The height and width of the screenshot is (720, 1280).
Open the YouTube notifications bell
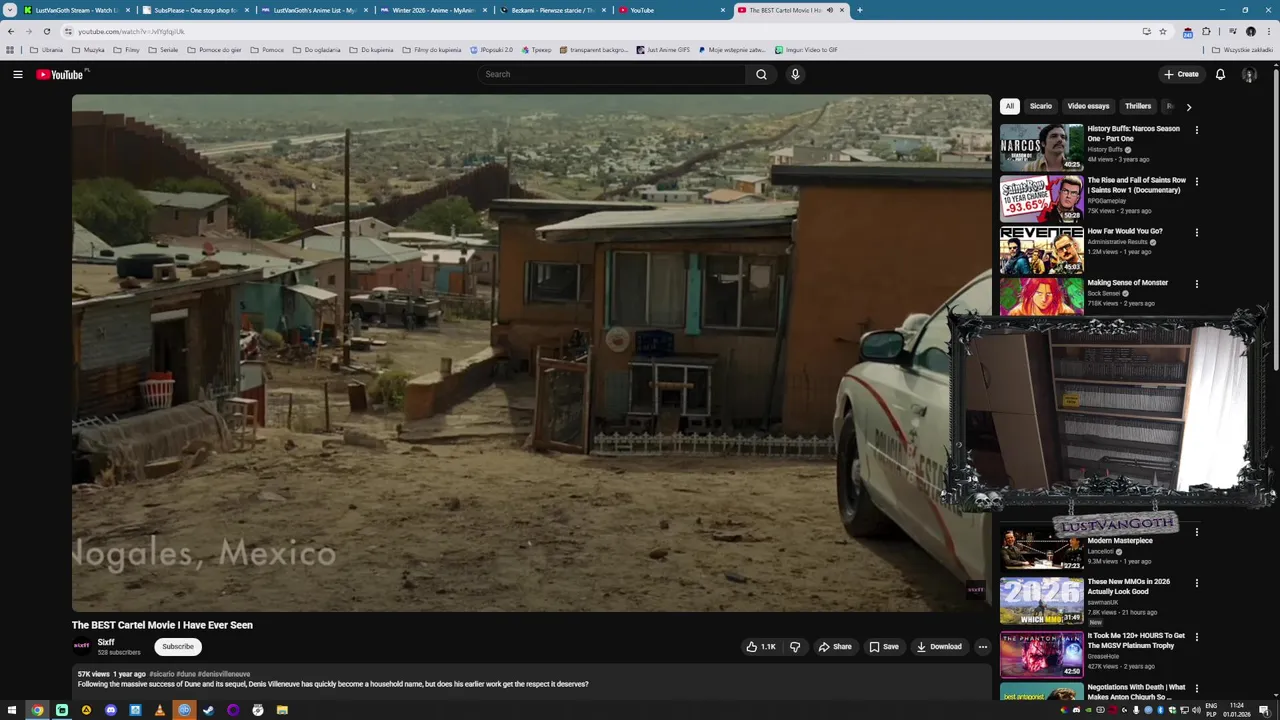tap(1220, 74)
